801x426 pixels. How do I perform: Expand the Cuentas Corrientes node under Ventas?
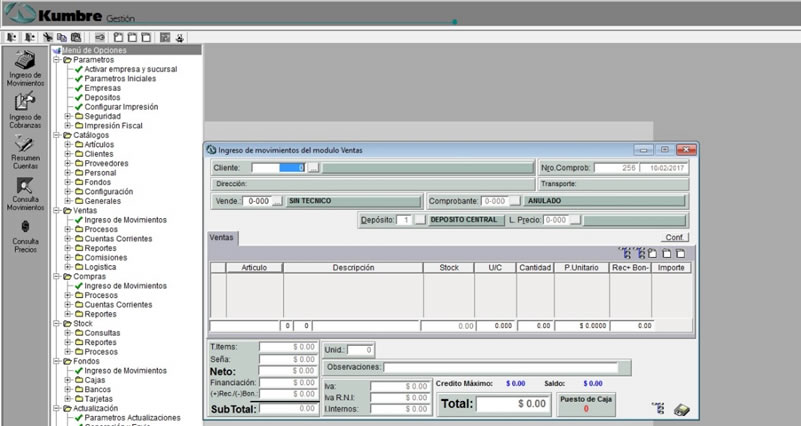(x=68, y=239)
